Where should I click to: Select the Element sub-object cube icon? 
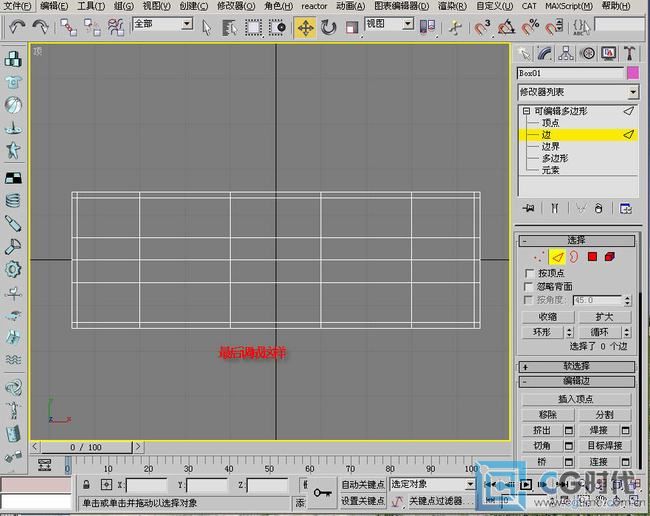click(610, 257)
